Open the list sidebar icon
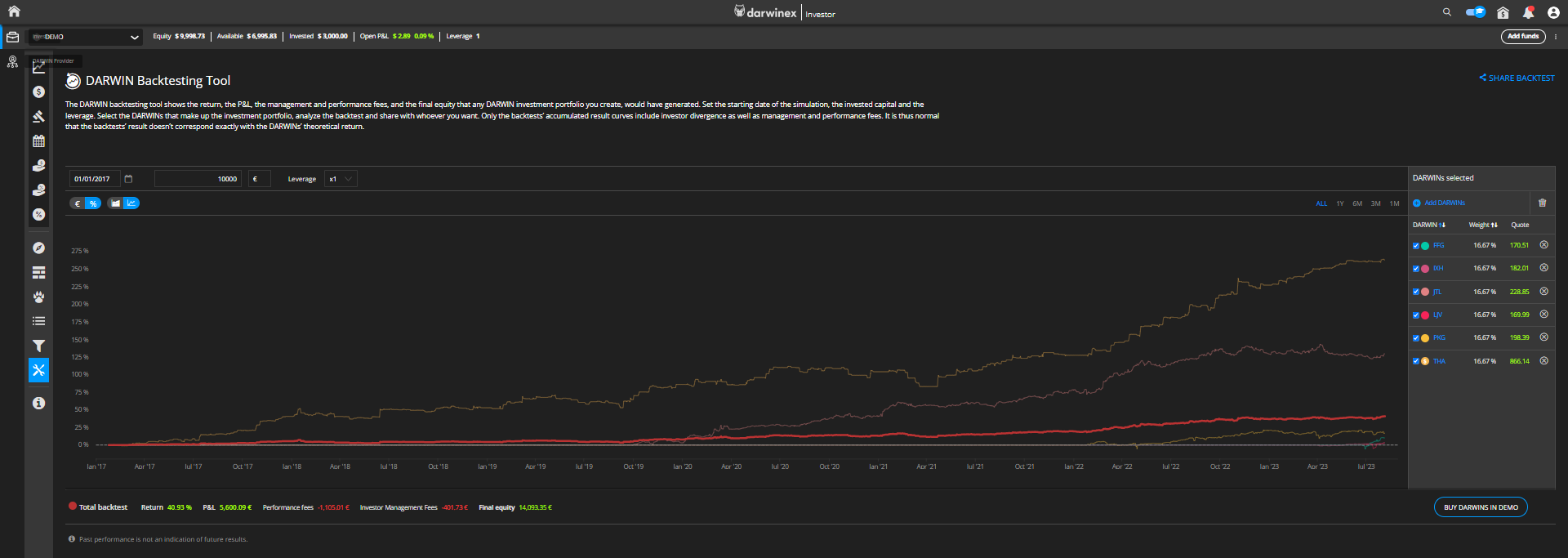This screenshot has width=1568, height=558. click(38, 321)
